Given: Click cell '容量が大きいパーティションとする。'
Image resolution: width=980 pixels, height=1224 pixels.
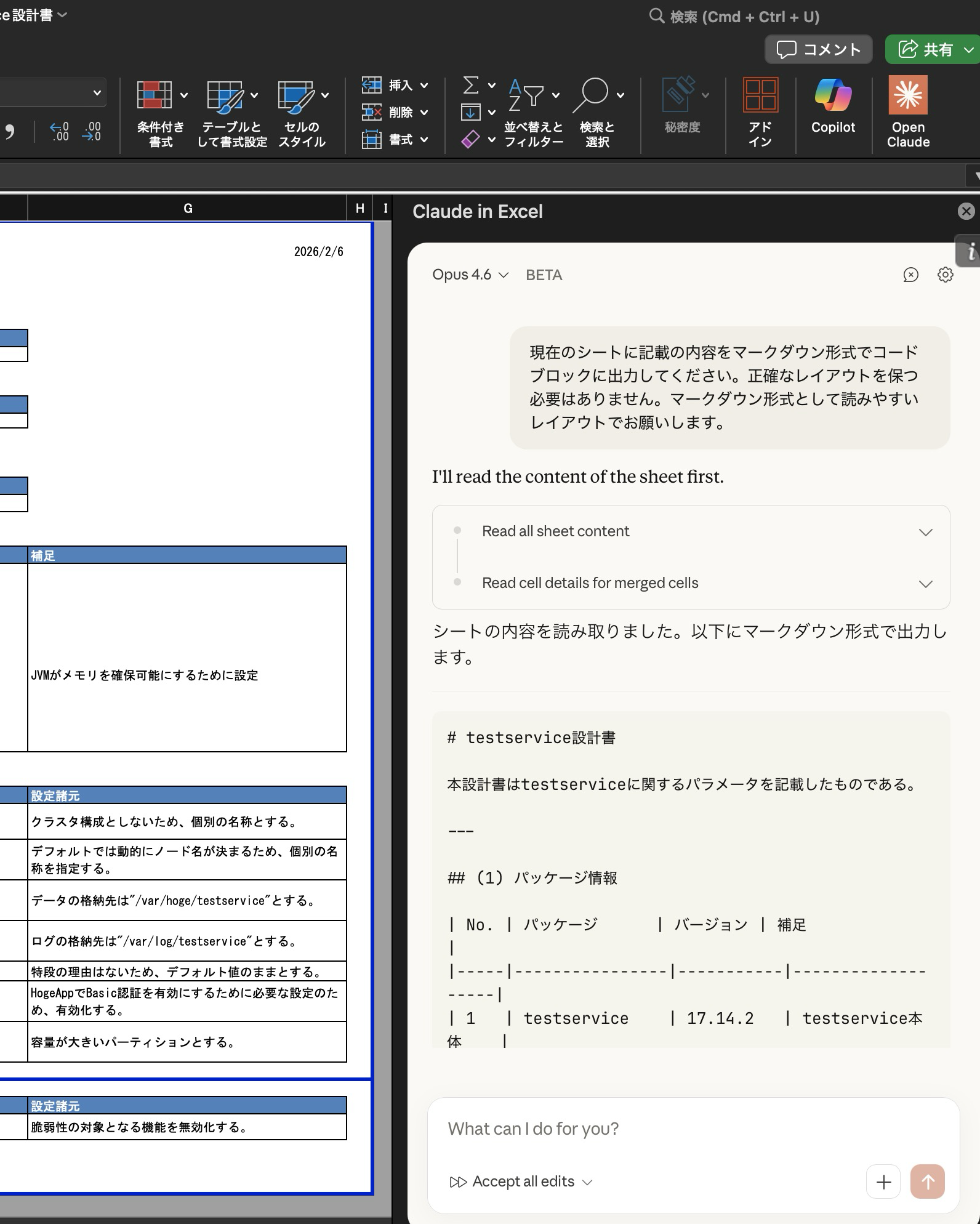Looking at the screenshot, I should pyautogui.click(x=187, y=1042).
